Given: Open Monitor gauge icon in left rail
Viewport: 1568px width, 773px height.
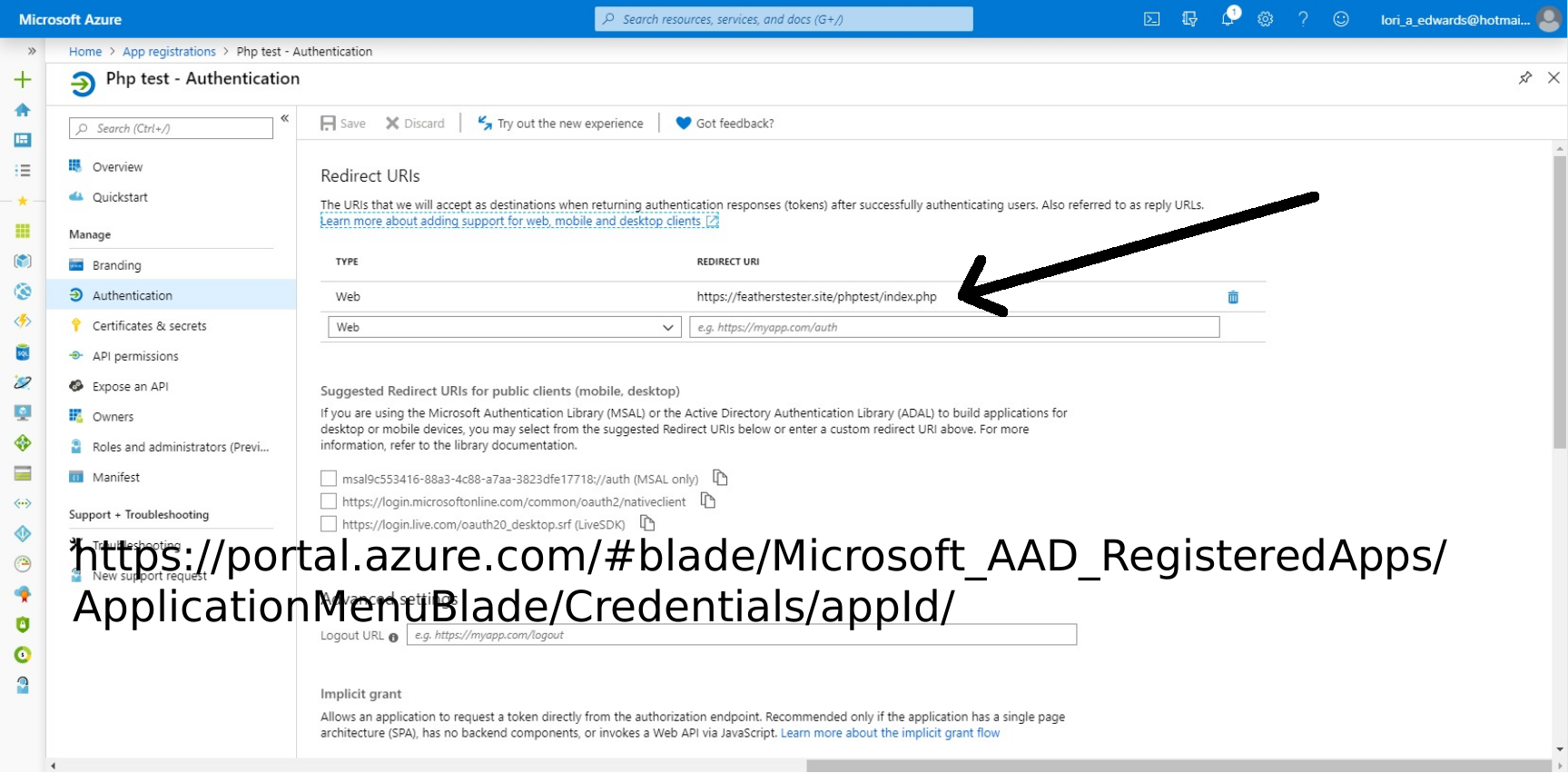Looking at the screenshot, I should [x=23, y=564].
